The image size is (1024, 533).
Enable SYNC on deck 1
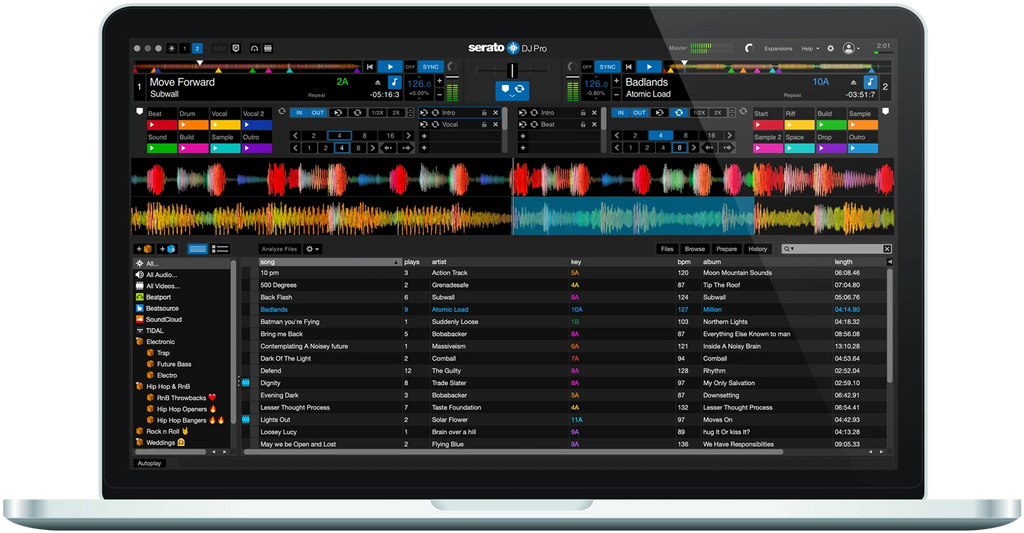(x=430, y=67)
